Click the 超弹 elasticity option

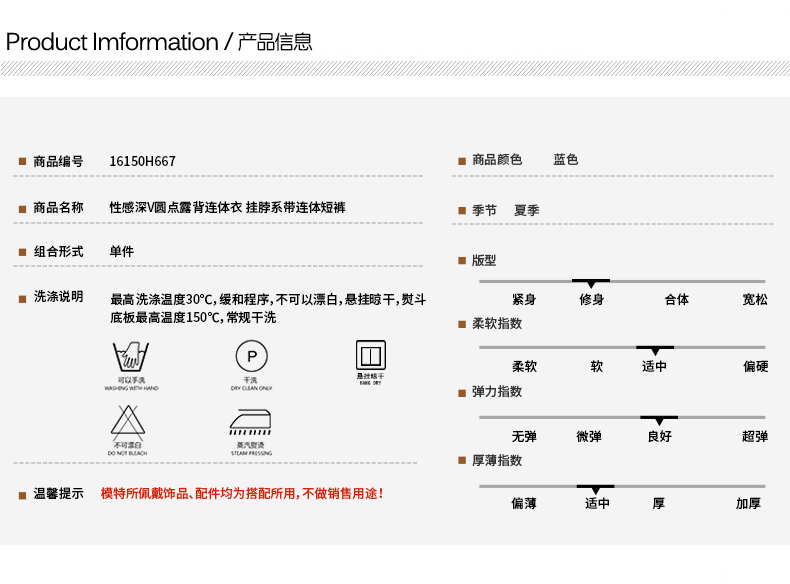(x=755, y=436)
